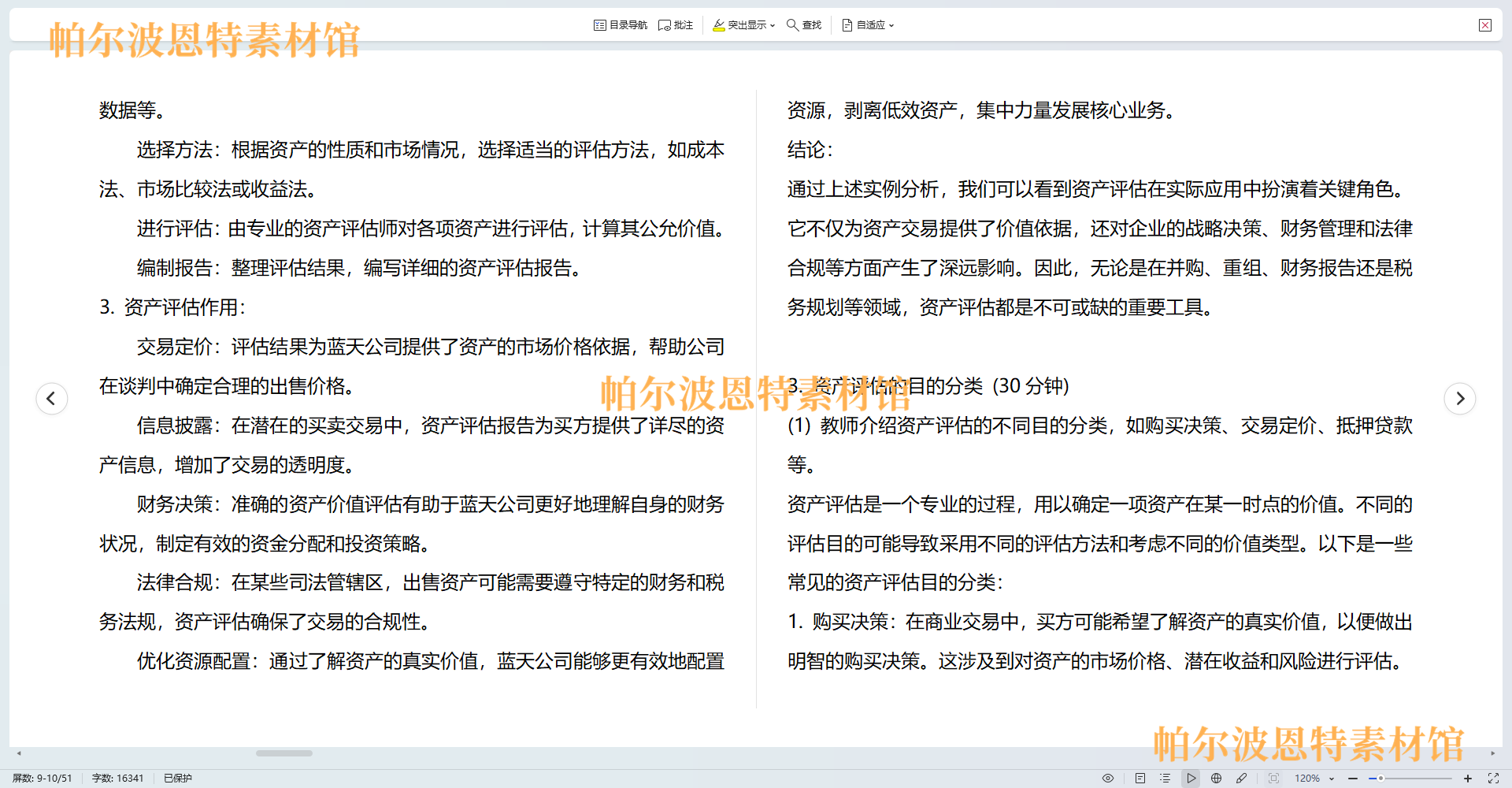Click the horizontal scrollbar thumb
The image size is (1512, 788).
tap(284, 753)
